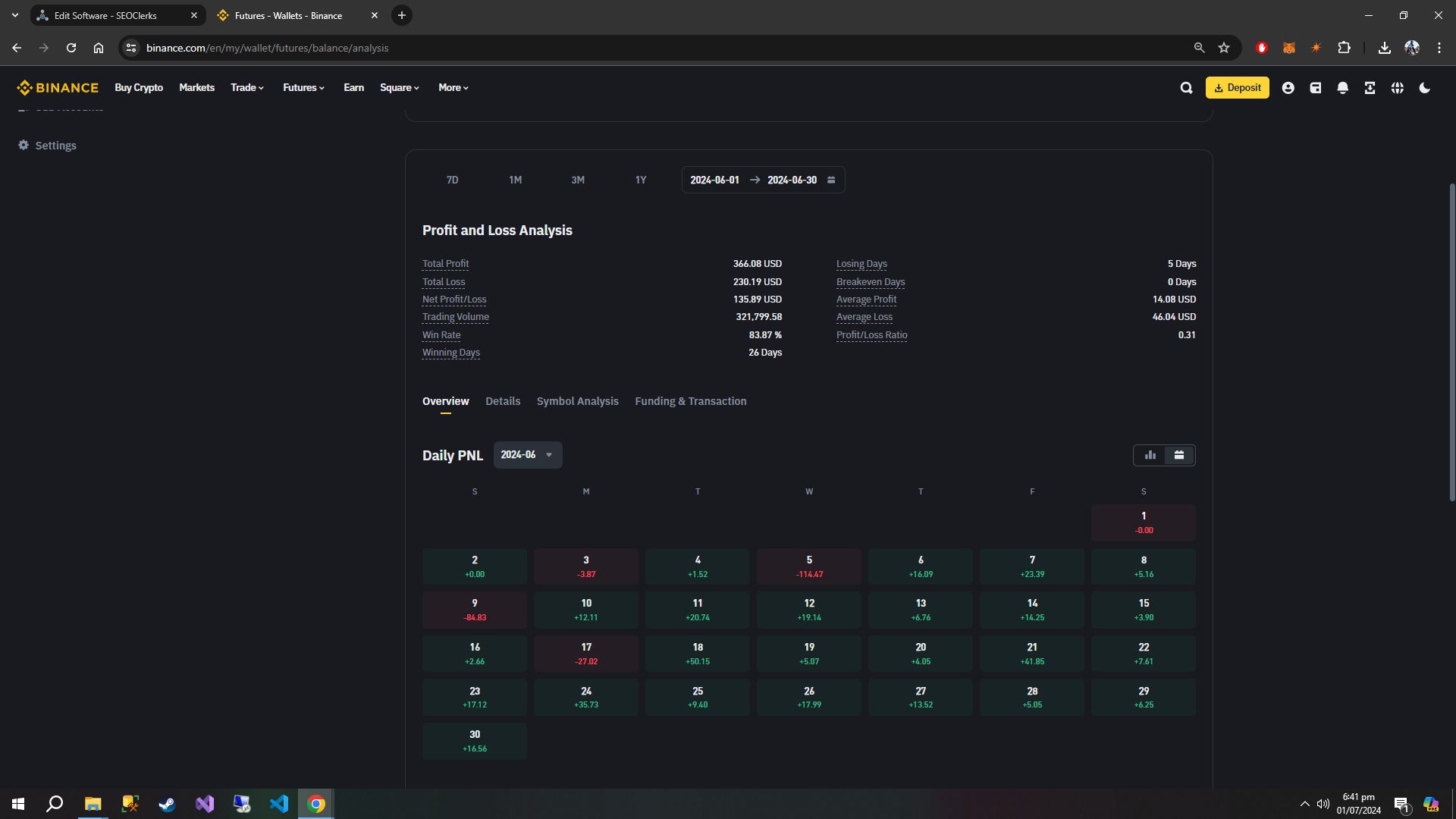
Task: Switch to the Symbol Analysis tab
Action: point(577,401)
